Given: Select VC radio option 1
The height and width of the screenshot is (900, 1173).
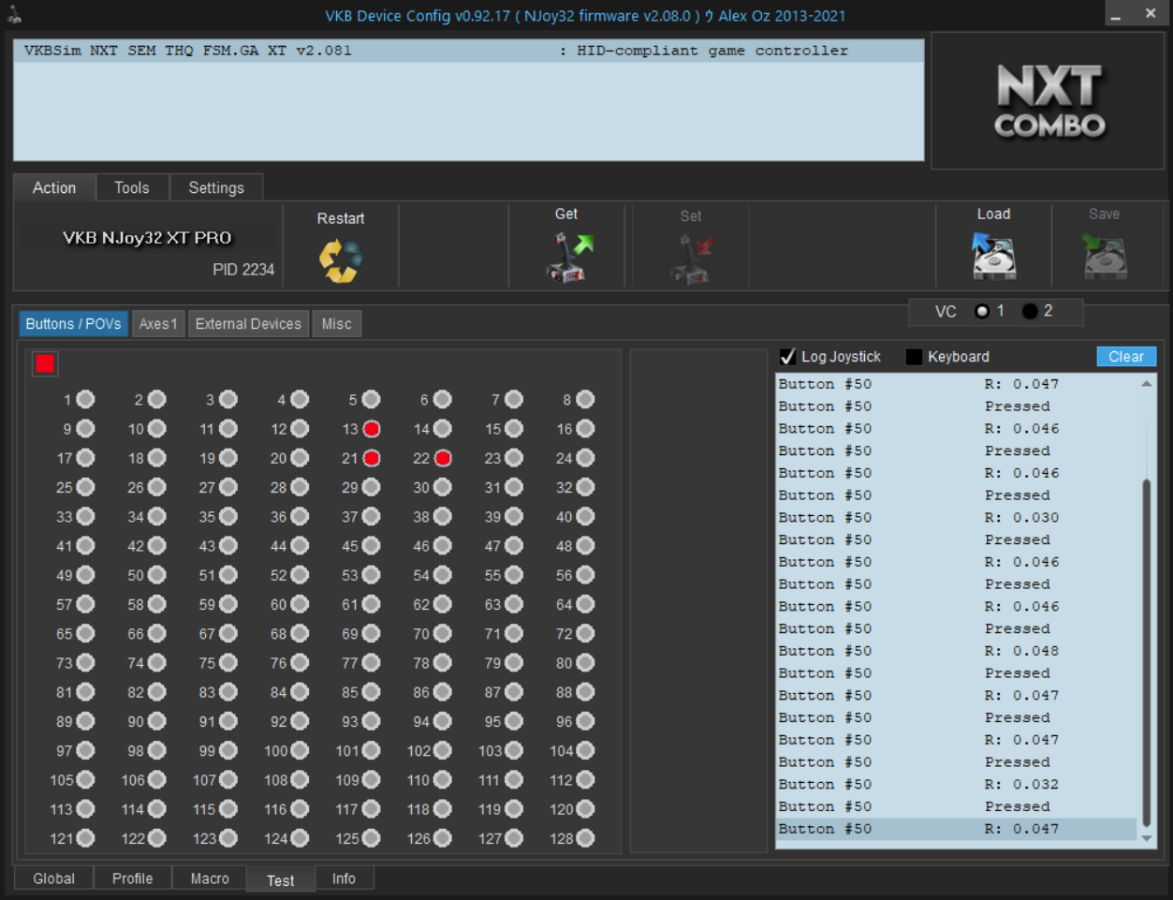Looking at the screenshot, I should [982, 312].
